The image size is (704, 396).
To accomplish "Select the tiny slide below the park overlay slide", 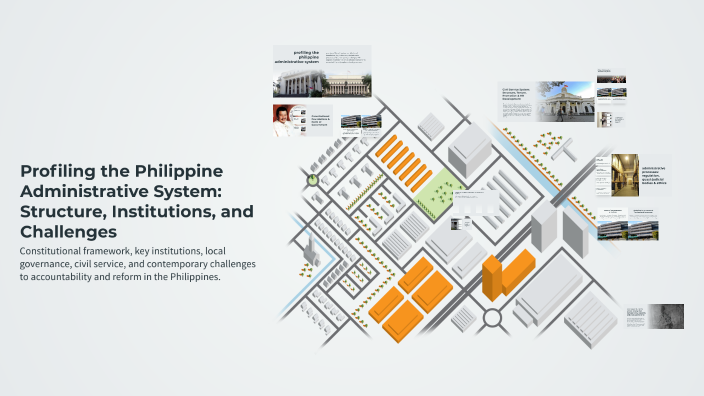I will pyautogui.click(x=461, y=223).
